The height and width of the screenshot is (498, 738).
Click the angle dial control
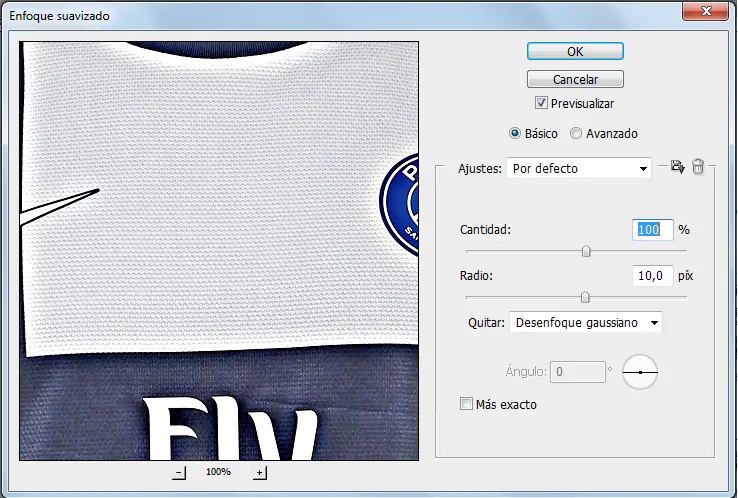pos(640,372)
